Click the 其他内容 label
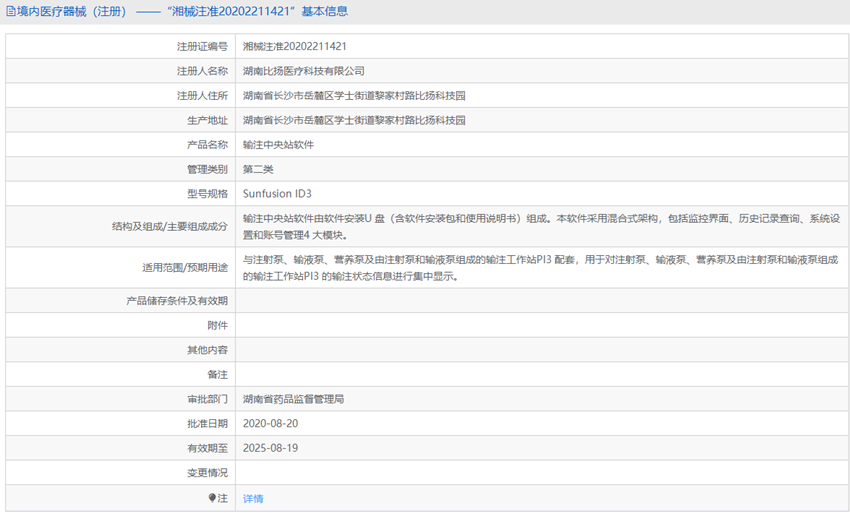Screen dimensions: 850x513 (x=208, y=350)
